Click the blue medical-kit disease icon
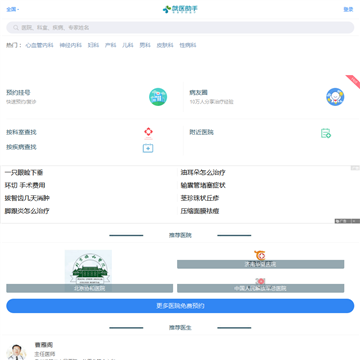Viewport: 360px width, 360px height. 148,148
